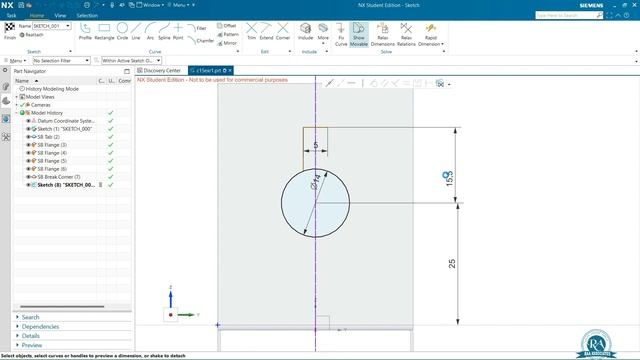Screen dimensions: 640x360
Task: Click the search magnifier icon
Action: (599, 15)
